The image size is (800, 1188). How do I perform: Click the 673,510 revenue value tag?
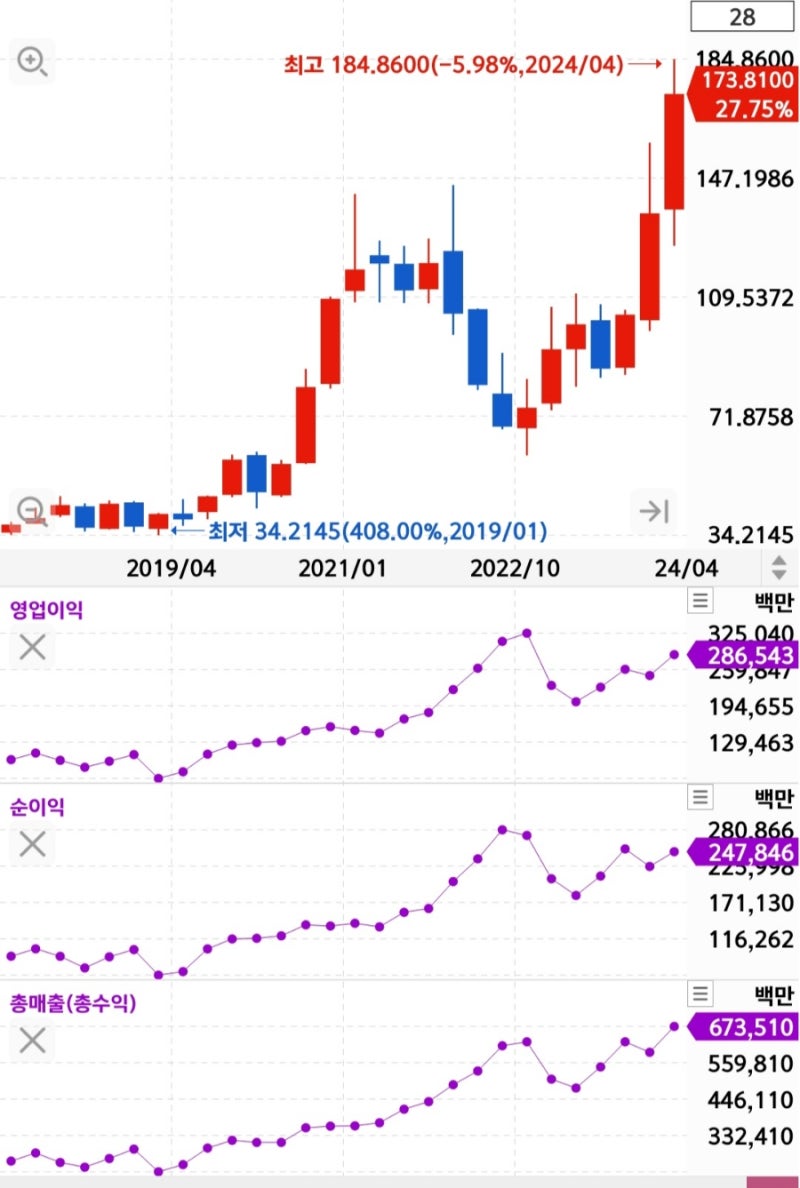[742, 1028]
